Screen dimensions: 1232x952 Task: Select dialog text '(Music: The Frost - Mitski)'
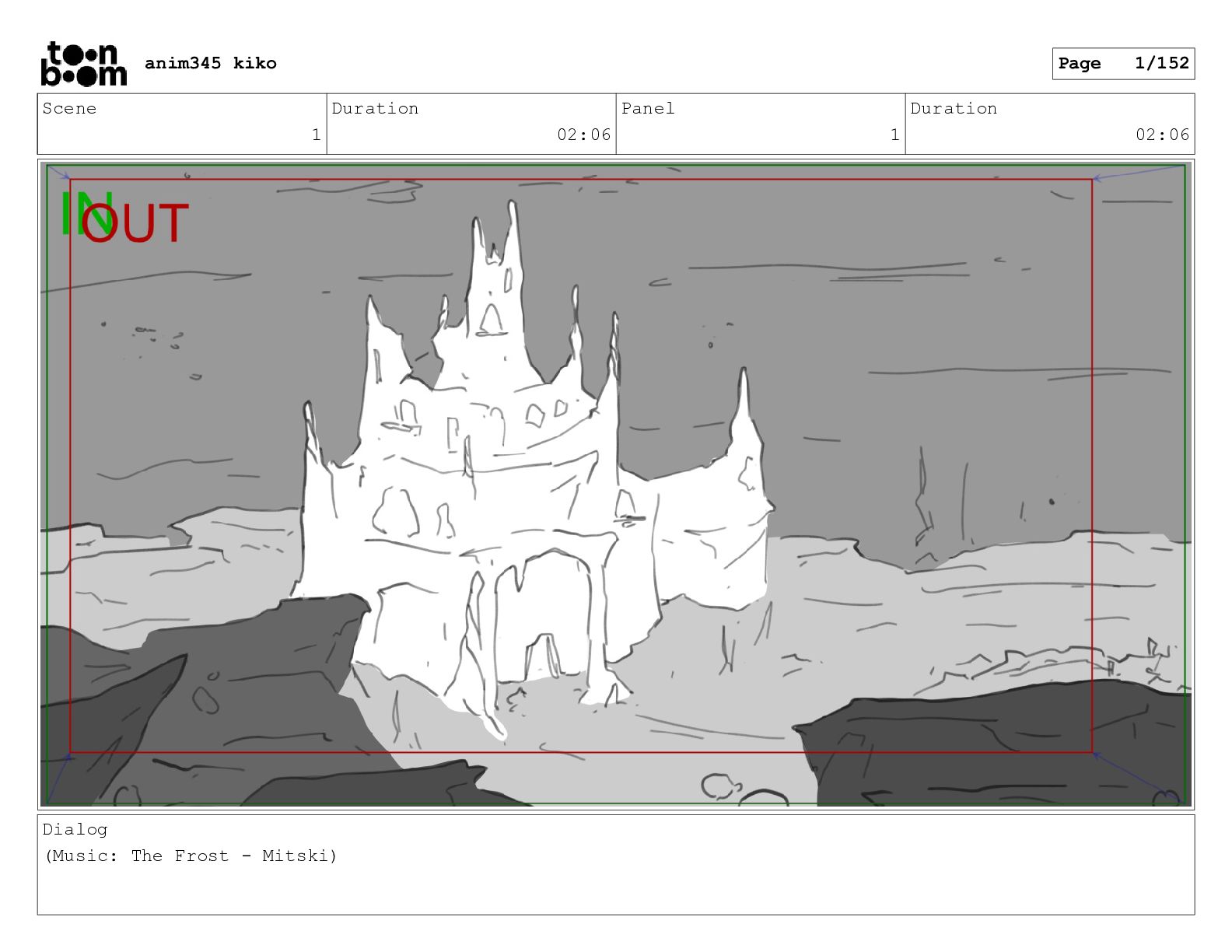pos(191,856)
